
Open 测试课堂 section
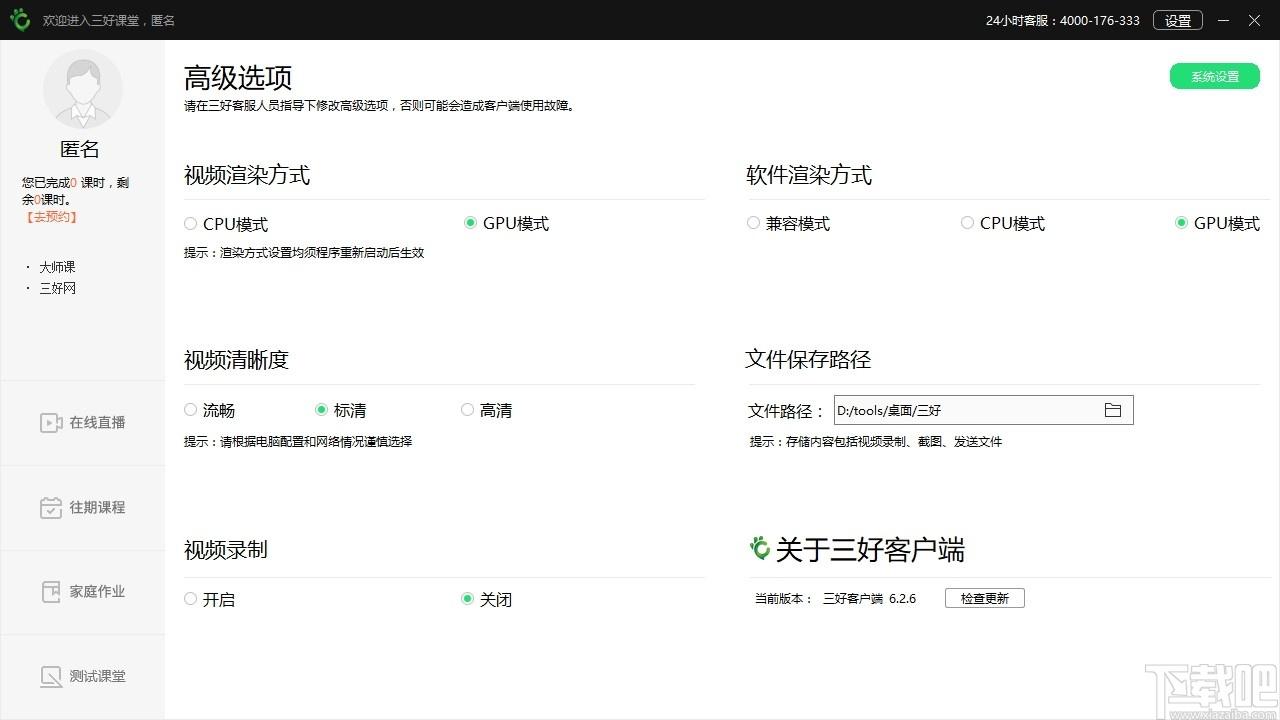click(x=83, y=677)
